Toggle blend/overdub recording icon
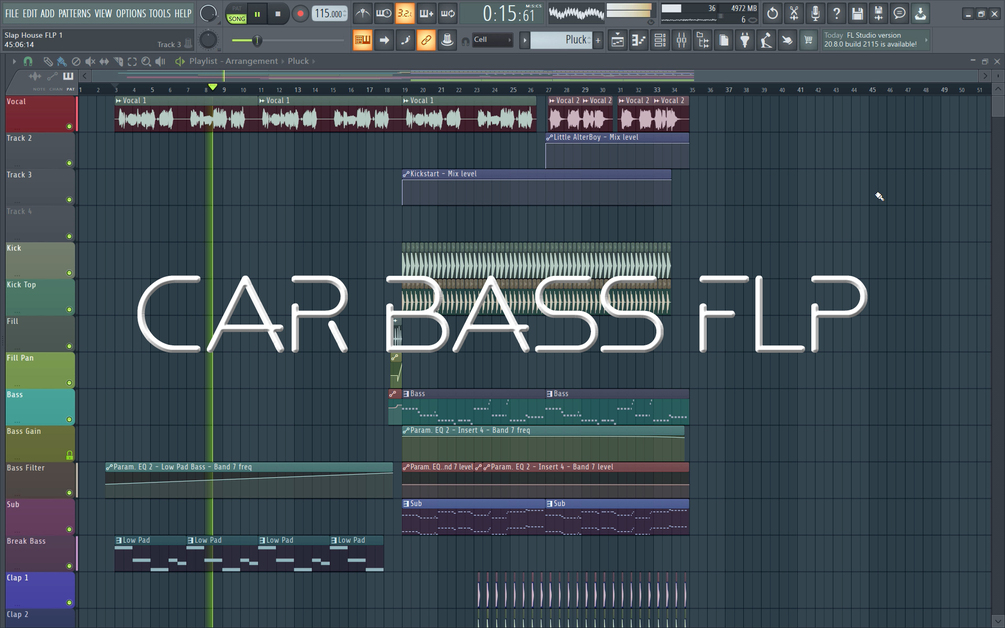This screenshot has height=628, width=1005. tap(426, 13)
